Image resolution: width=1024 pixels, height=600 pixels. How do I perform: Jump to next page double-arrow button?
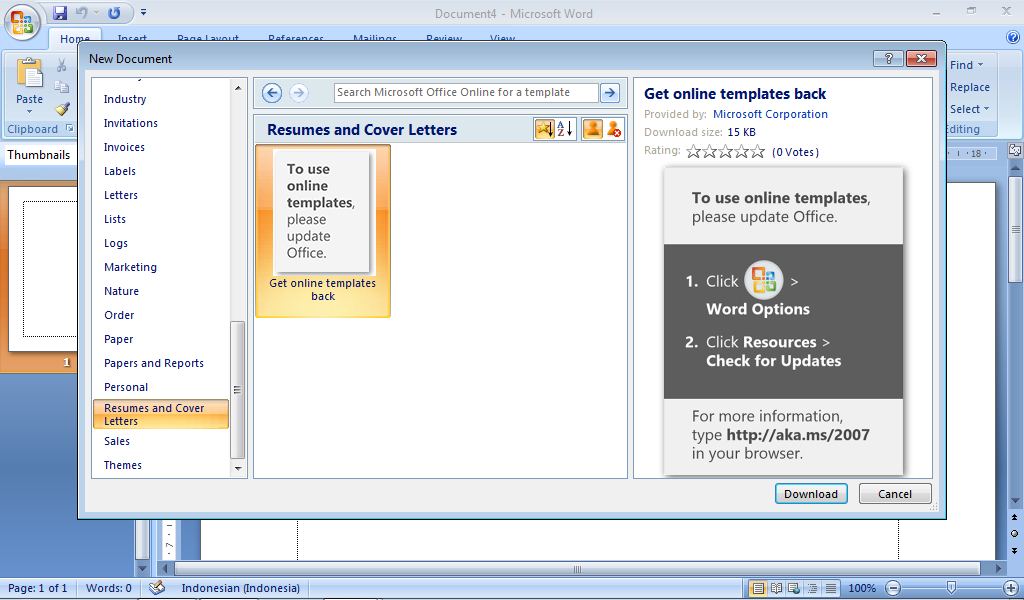[1014, 550]
